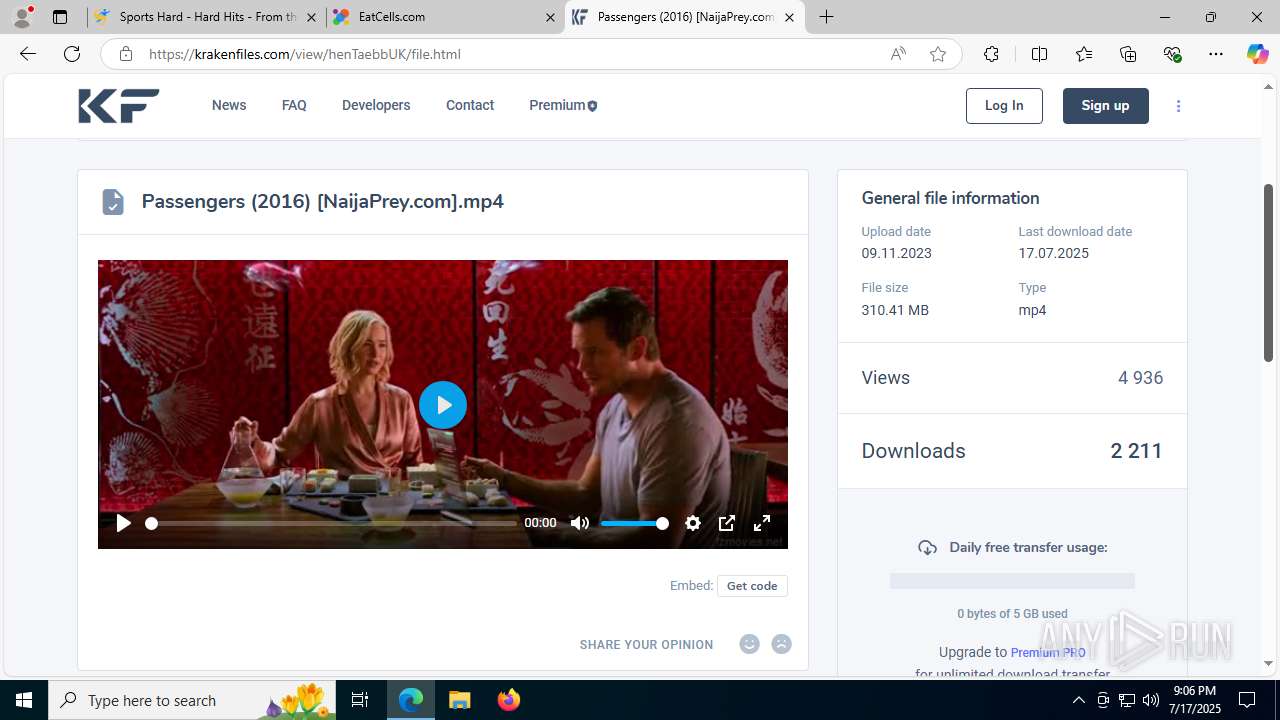Close the Passengers tab
The image size is (1280, 720).
click(x=789, y=17)
